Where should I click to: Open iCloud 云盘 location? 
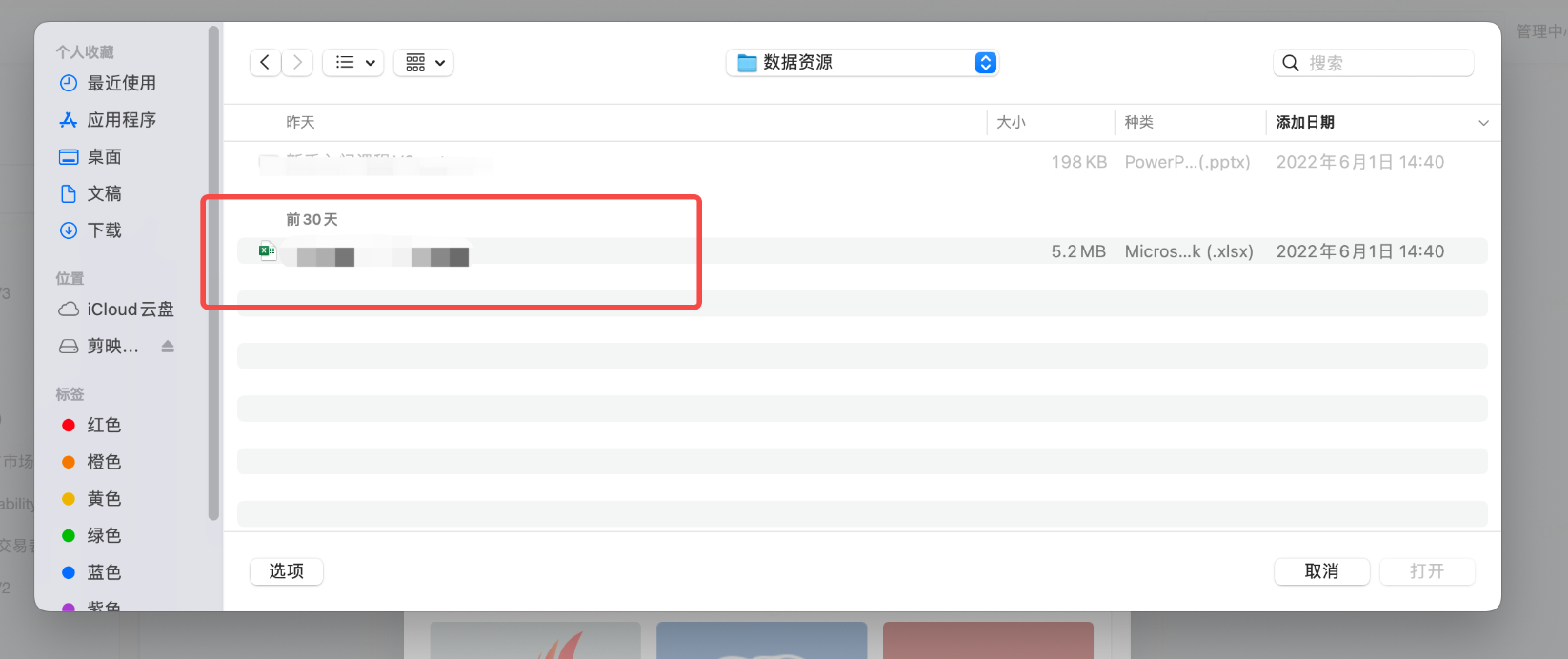click(x=130, y=310)
